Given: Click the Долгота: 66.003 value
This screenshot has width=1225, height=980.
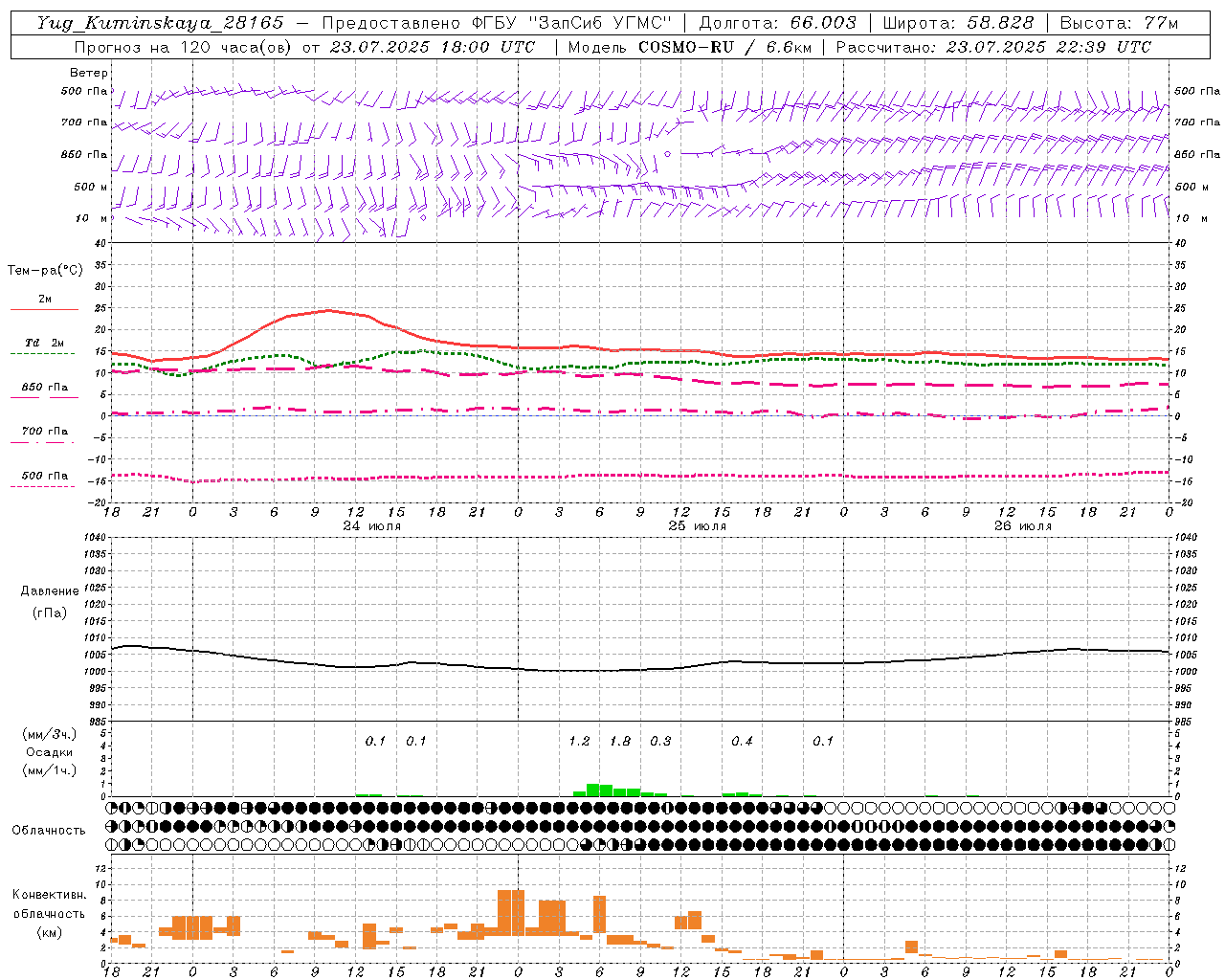Looking at the screenshot, I should pyautogui.click(x=778, y=23).
